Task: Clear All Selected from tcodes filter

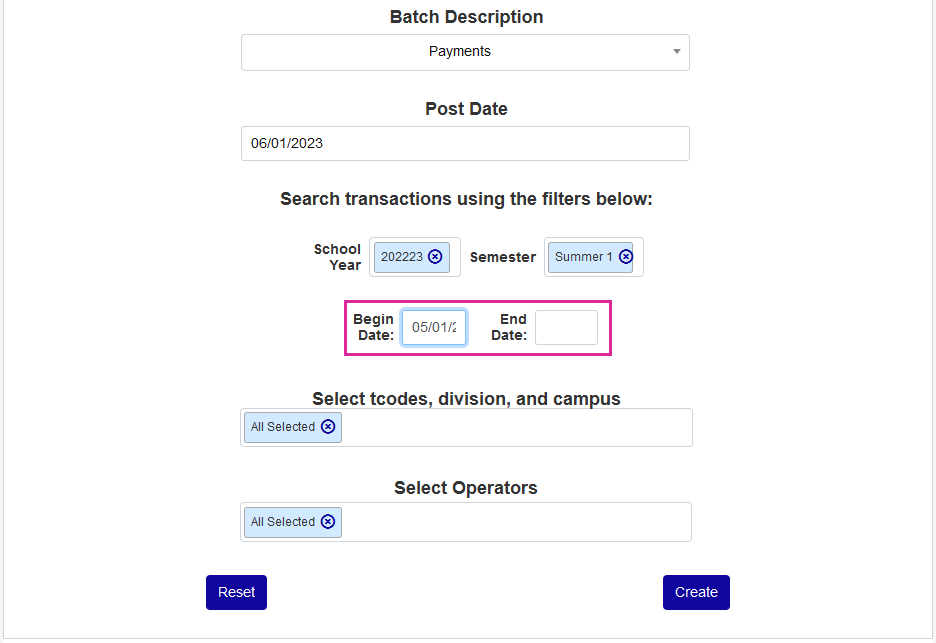Action: click(328, 427)
